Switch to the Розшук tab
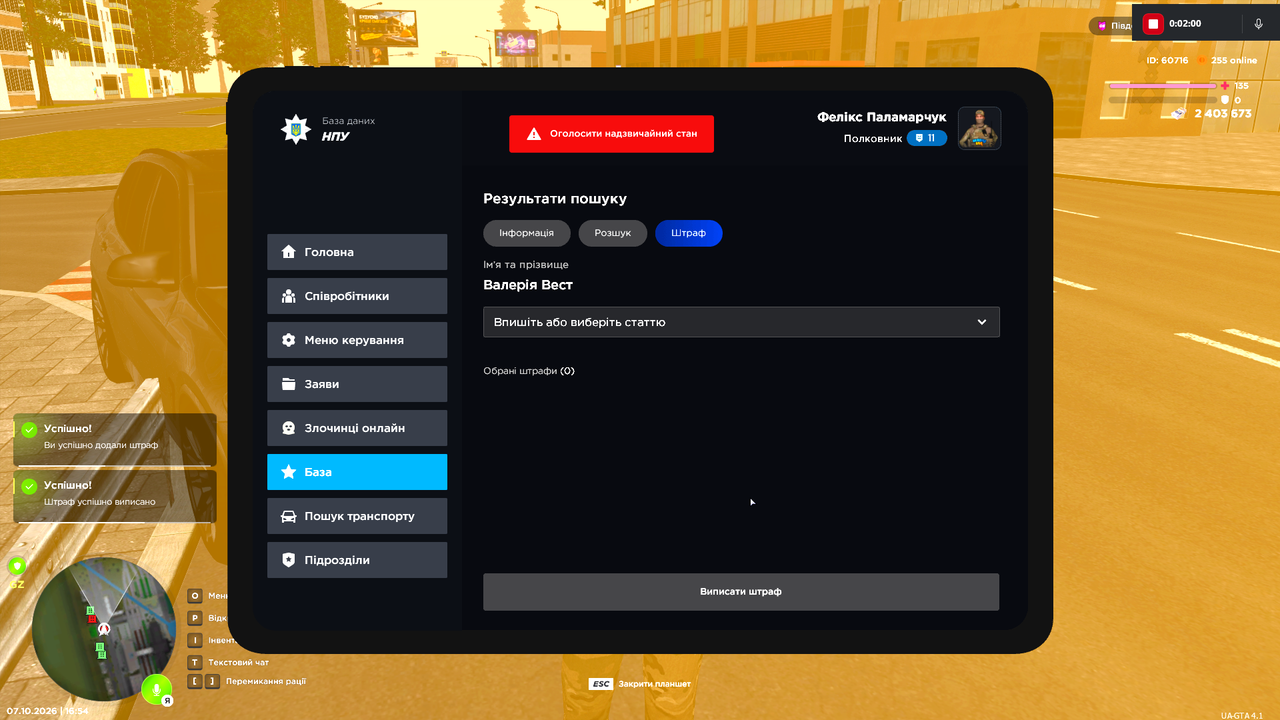This screenshot has height=720, width=1280. coord(613,233)
